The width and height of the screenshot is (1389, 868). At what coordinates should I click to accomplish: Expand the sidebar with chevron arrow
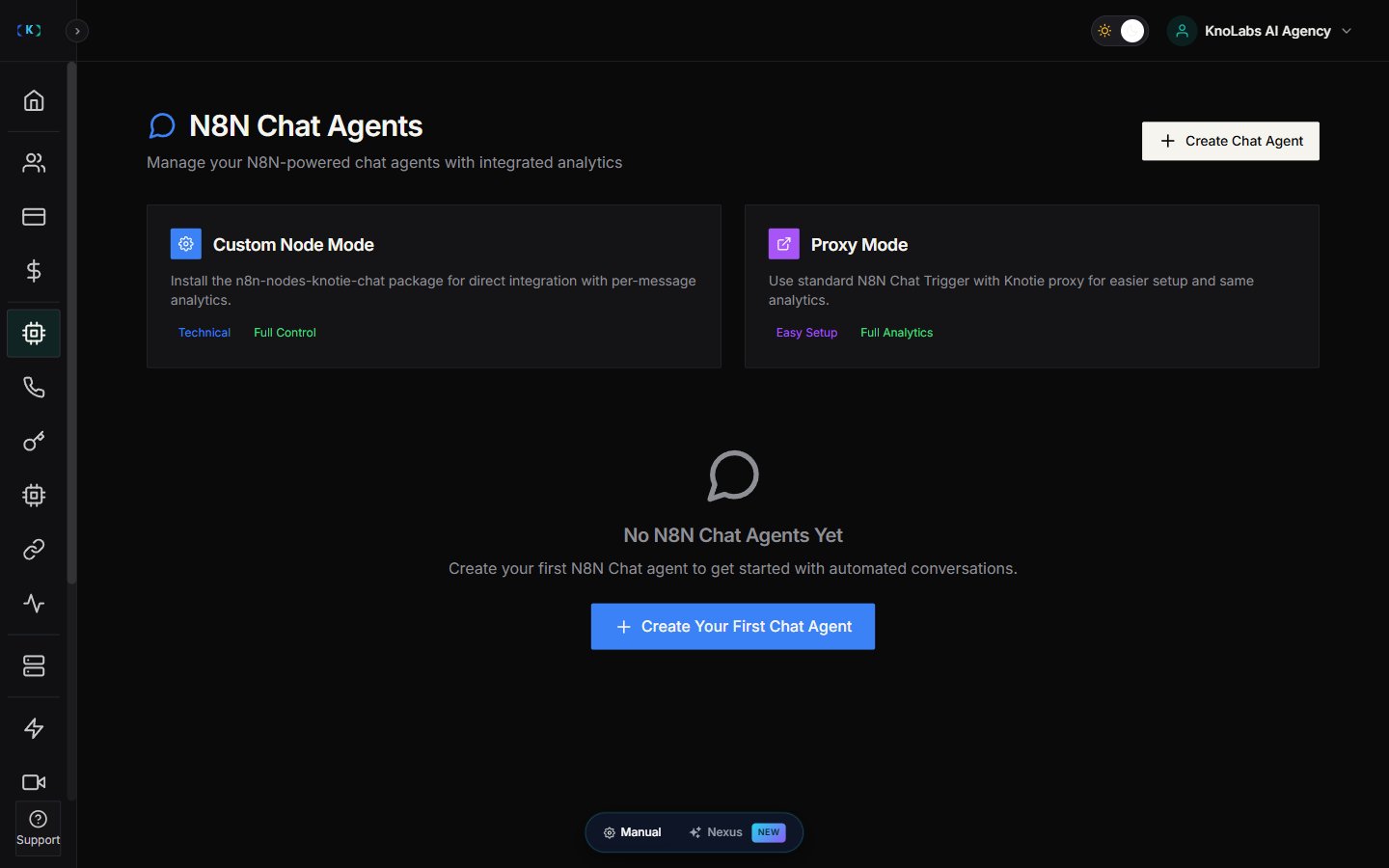point(77,31)
